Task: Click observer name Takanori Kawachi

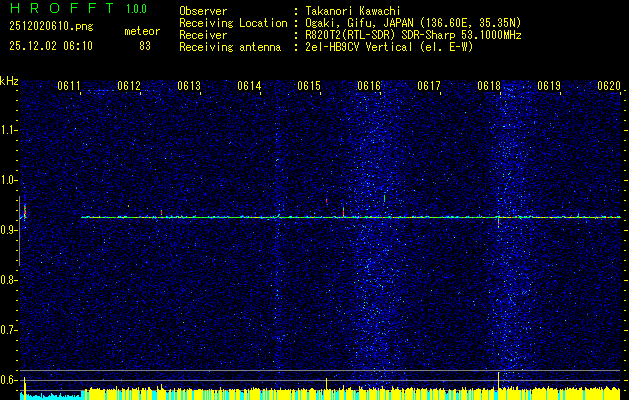Action: pos(352,11)
